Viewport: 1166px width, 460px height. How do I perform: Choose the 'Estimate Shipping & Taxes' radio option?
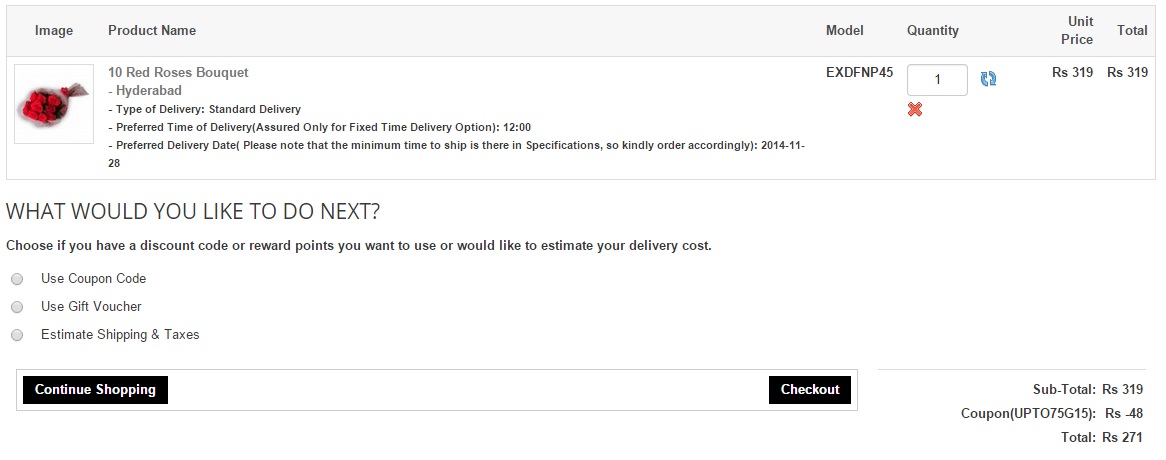17,335
